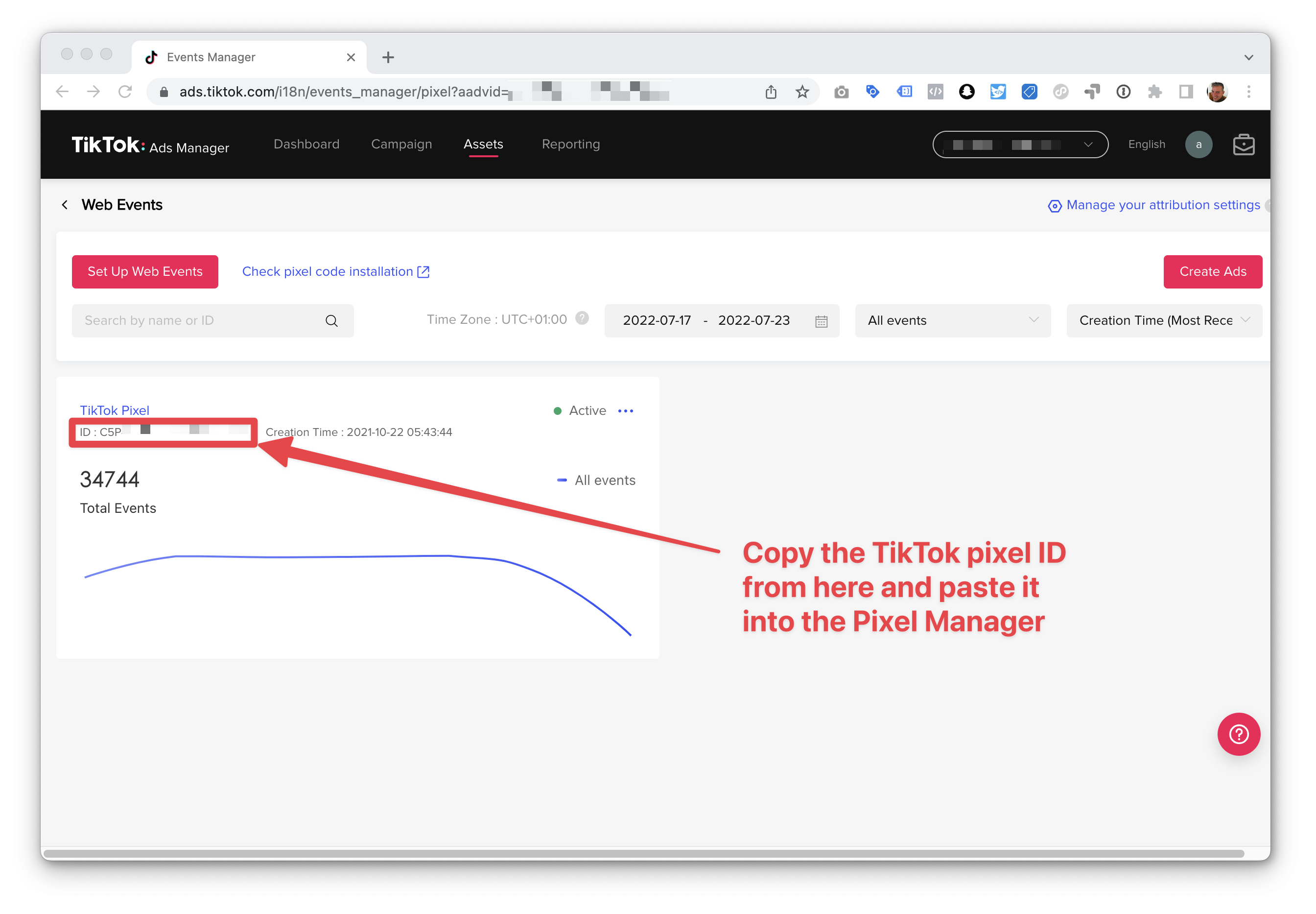Click the share icon in address bar
The image size is (1316, 914).
[771, 92]
